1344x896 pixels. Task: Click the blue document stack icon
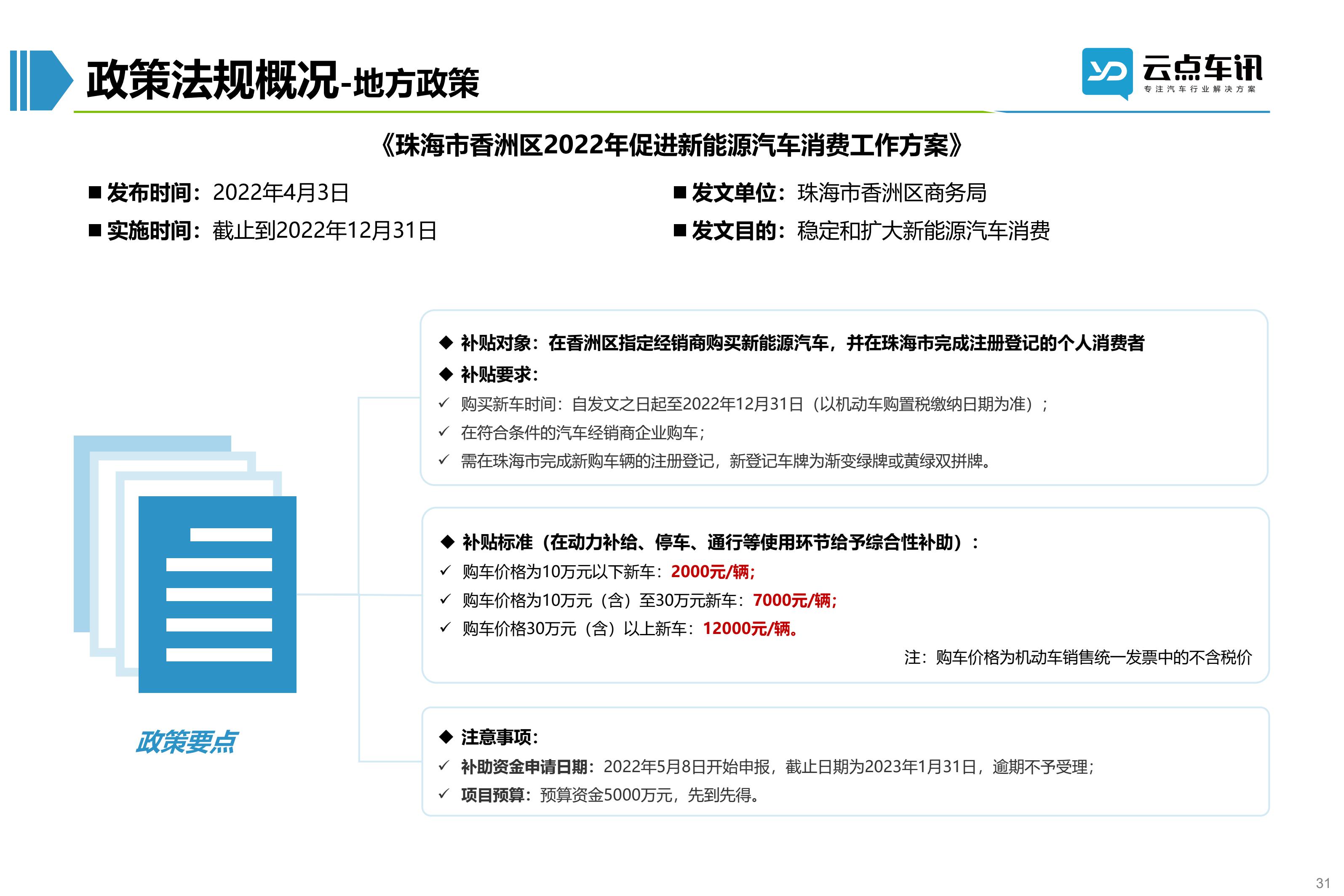point(185,564)
